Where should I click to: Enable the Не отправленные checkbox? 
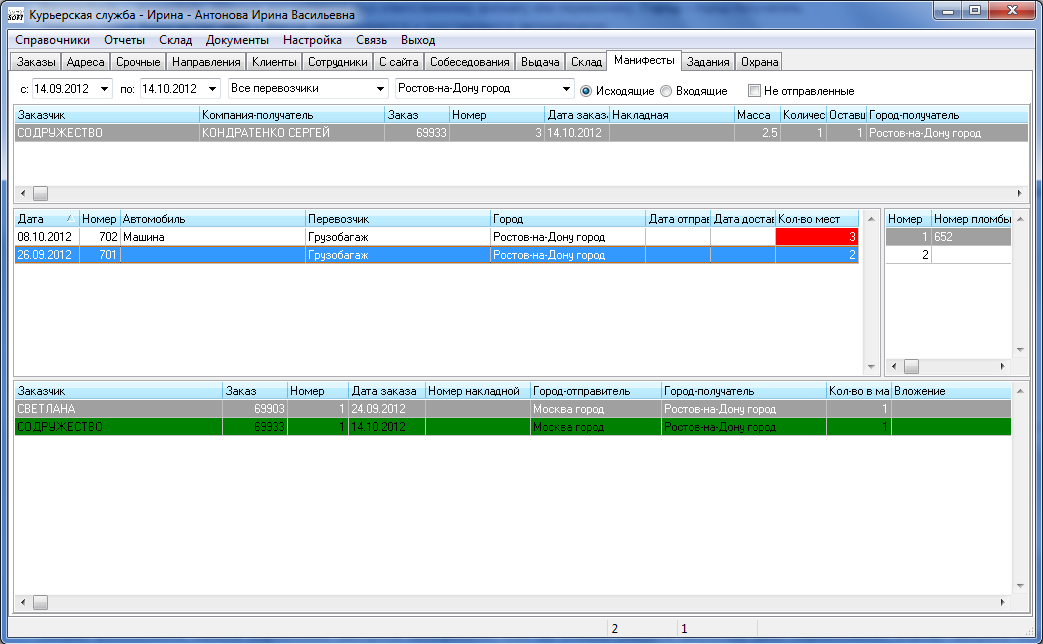click(x=754, y=90)
